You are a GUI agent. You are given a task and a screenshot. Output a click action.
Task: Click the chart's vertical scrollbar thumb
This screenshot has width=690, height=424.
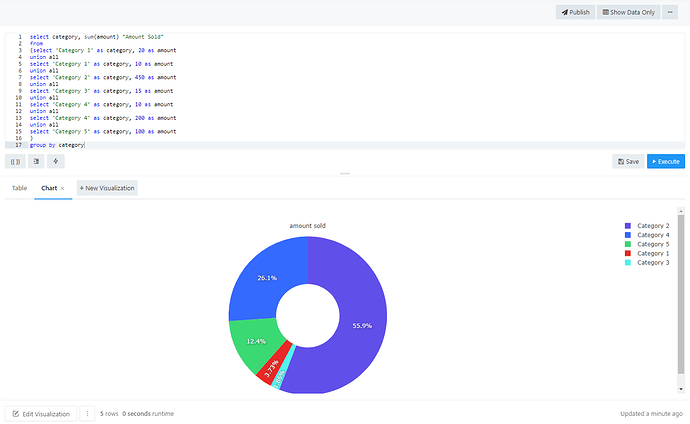[681, 294]
